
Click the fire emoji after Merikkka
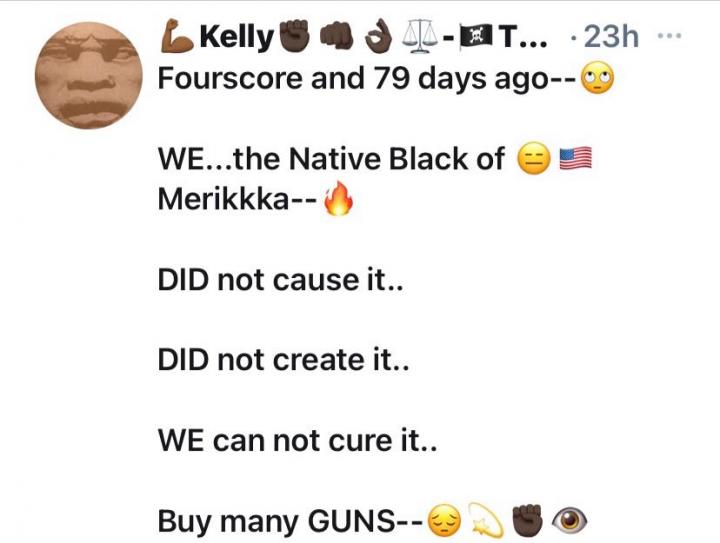click(x=338, y=198)
